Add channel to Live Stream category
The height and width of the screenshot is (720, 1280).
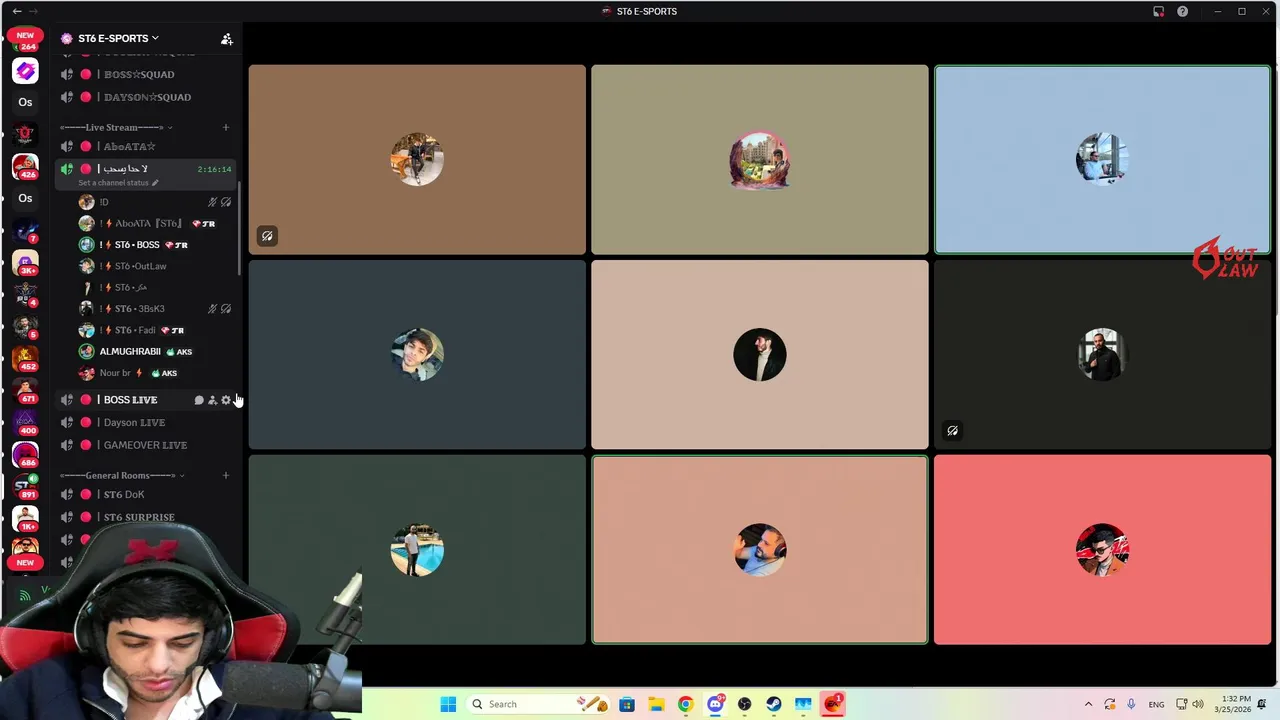click(x=226, y=127)
